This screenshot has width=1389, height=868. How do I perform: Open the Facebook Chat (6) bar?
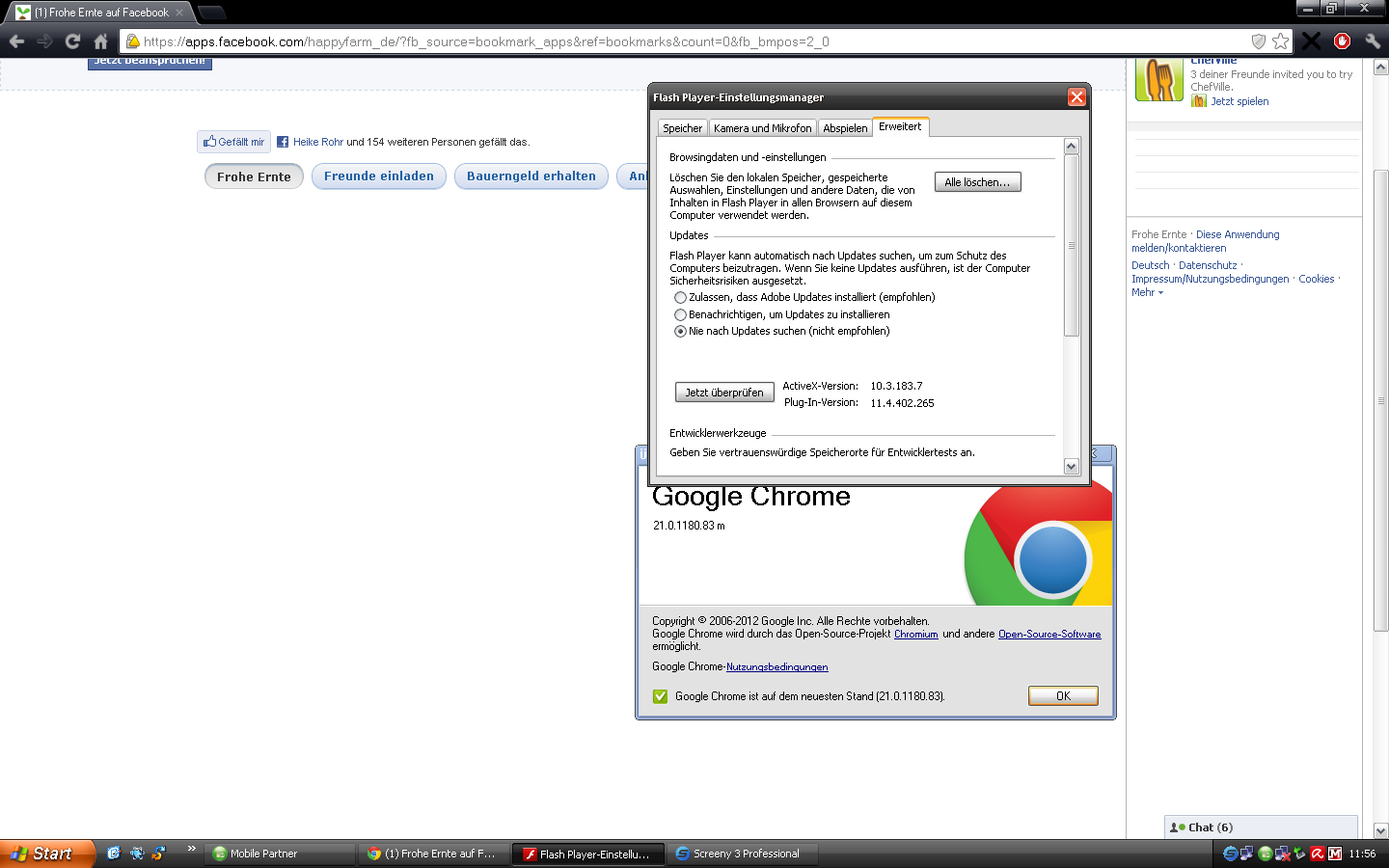point(1261,827)
